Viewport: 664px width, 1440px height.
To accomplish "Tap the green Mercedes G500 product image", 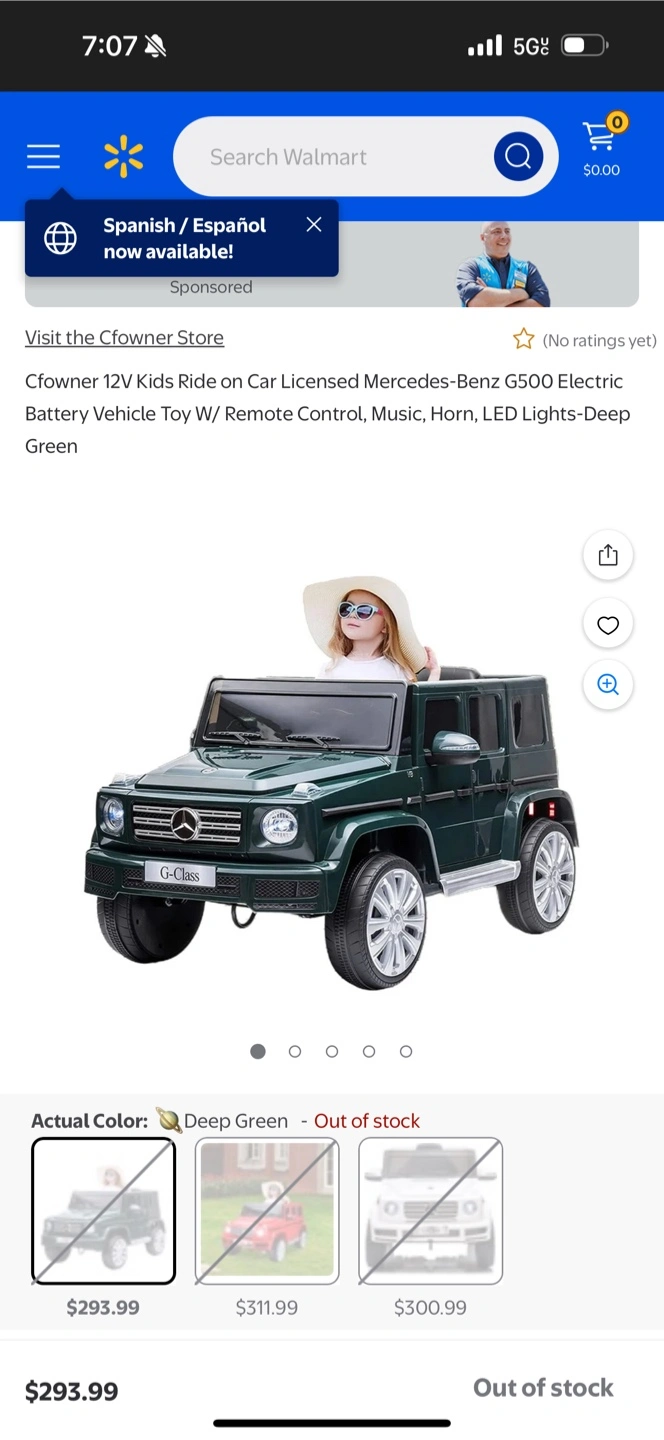I will (332, 780).
